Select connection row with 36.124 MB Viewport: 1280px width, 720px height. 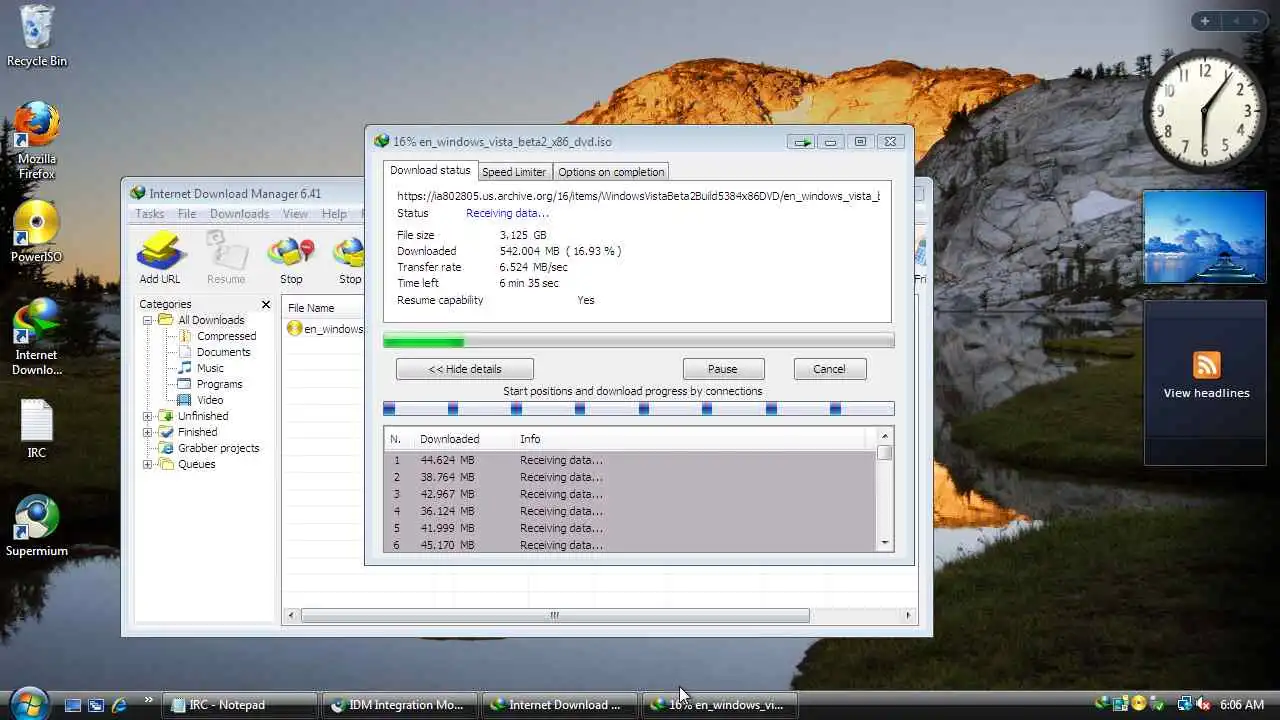click(630, 511)
